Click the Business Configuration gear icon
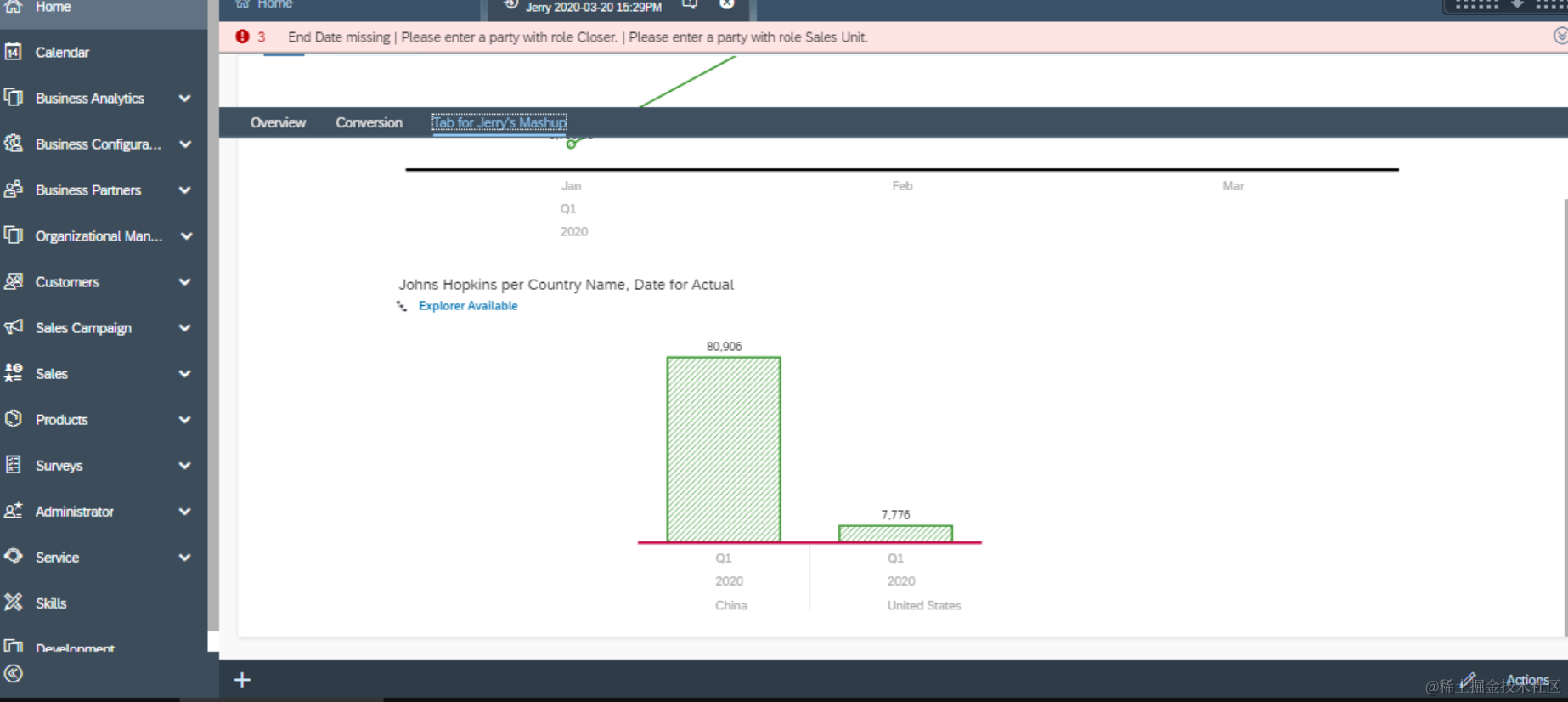This screenshot has height=702, width=1568. (x=13, y=144)
